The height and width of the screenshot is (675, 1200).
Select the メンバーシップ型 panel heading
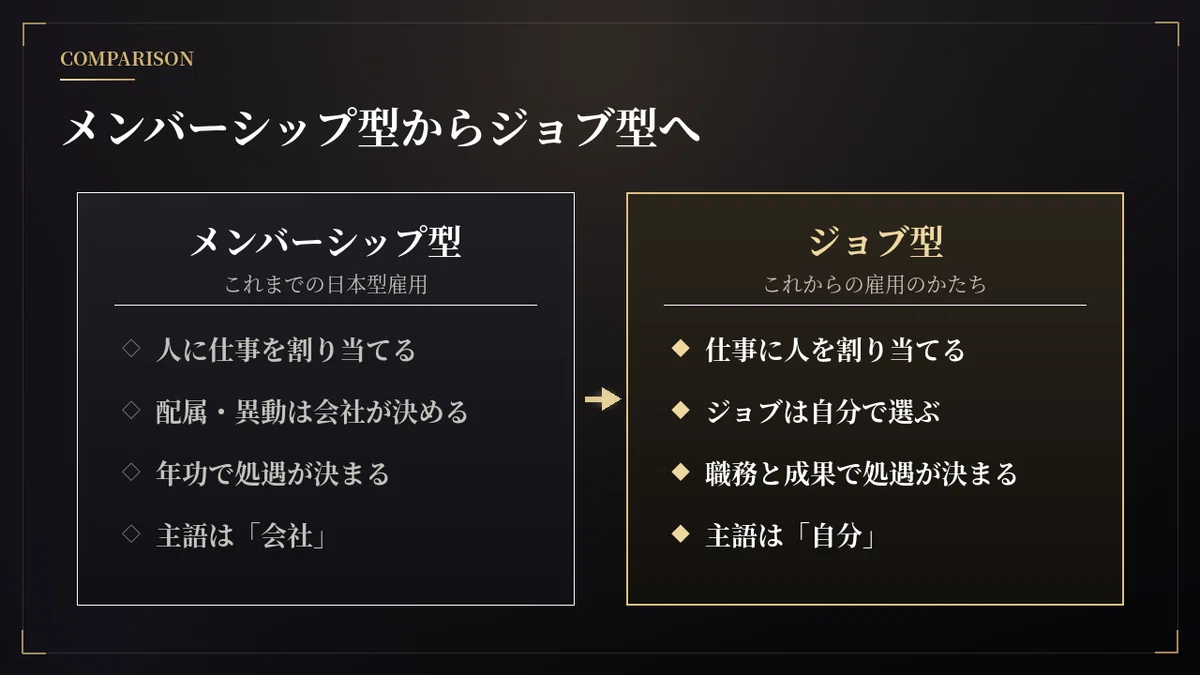[x=326, y=241]
